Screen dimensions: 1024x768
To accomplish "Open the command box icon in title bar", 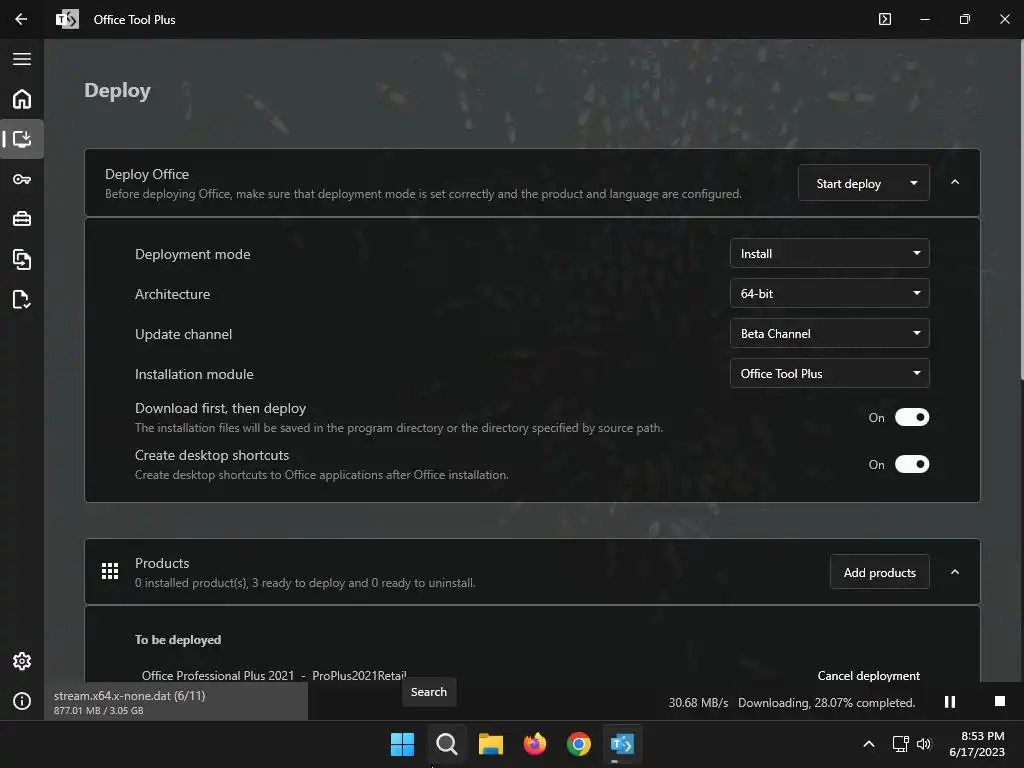I will coord(885,19).
